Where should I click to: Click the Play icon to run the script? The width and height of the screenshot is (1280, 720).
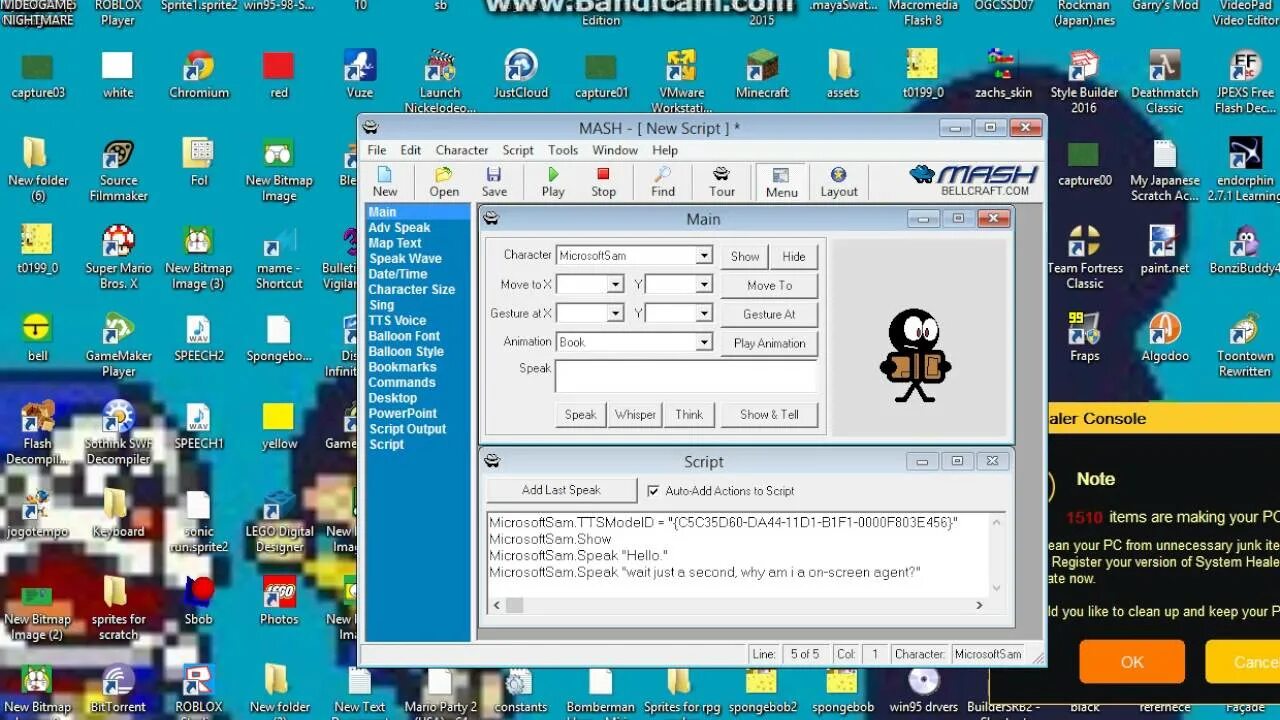point(552,181)
